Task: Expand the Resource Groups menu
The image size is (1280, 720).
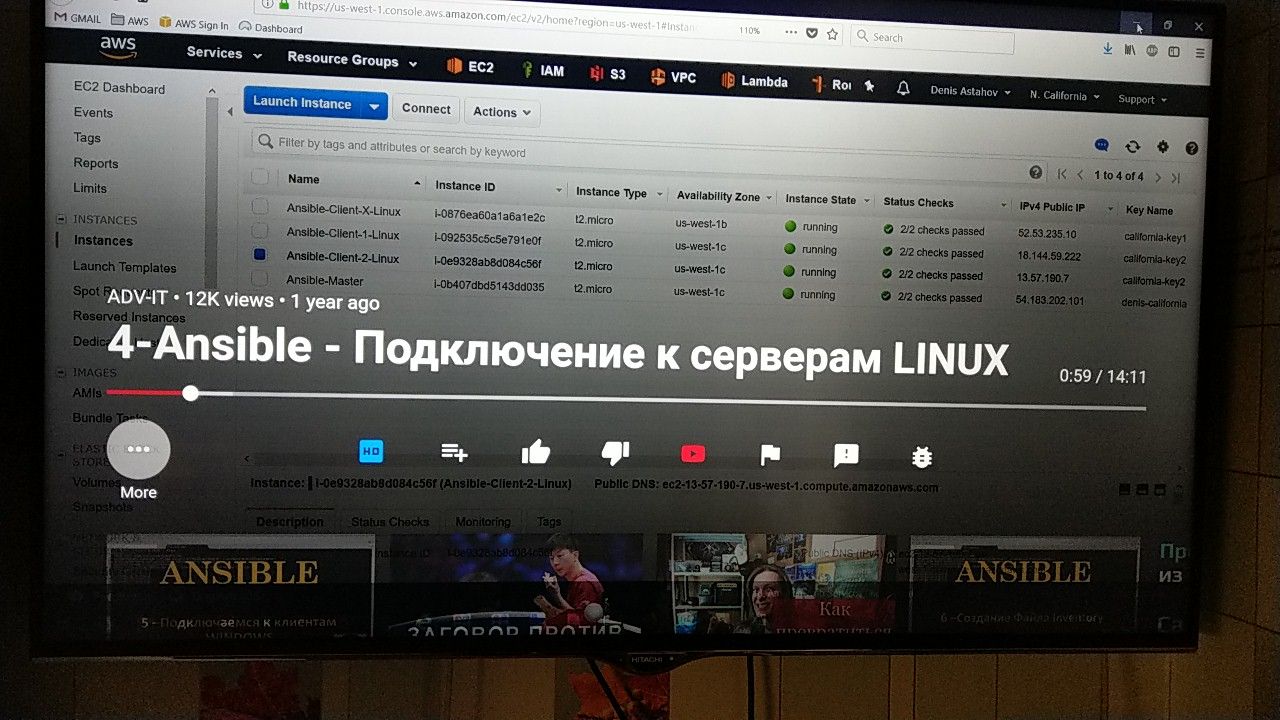Action: click(x=352, y=60)
